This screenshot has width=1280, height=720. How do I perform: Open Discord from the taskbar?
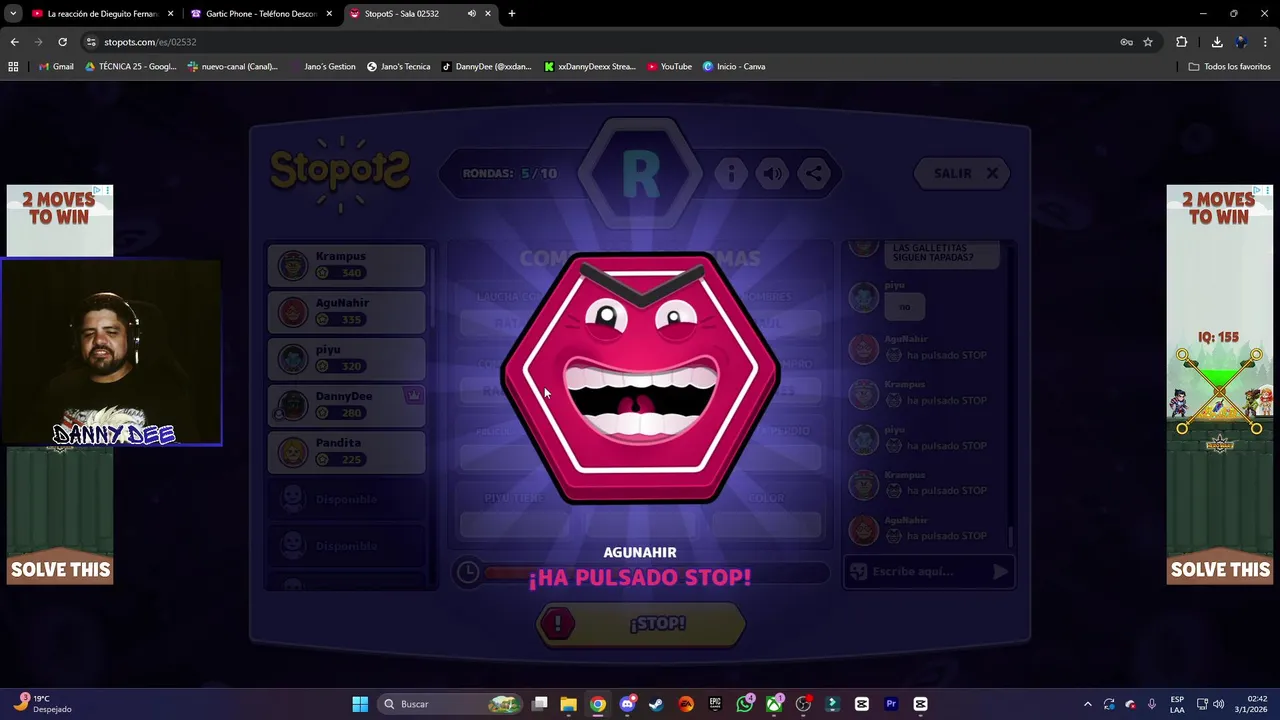click(627, 704)
